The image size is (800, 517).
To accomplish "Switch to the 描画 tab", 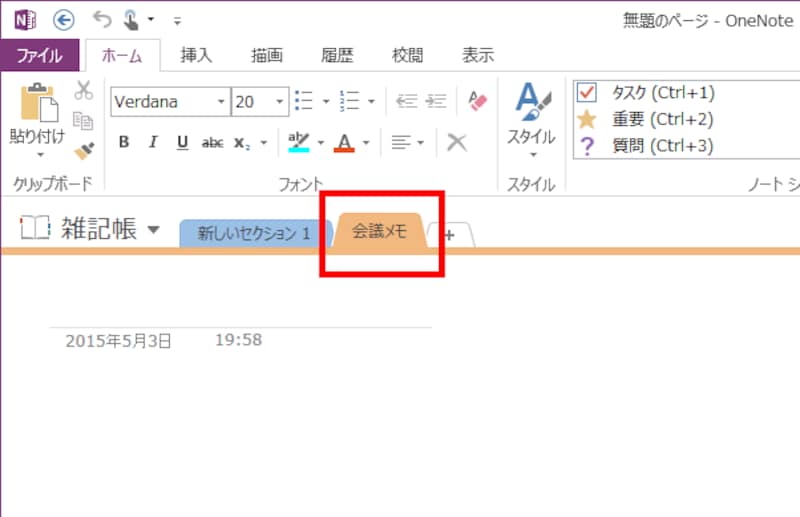I will tap(267, 55).
